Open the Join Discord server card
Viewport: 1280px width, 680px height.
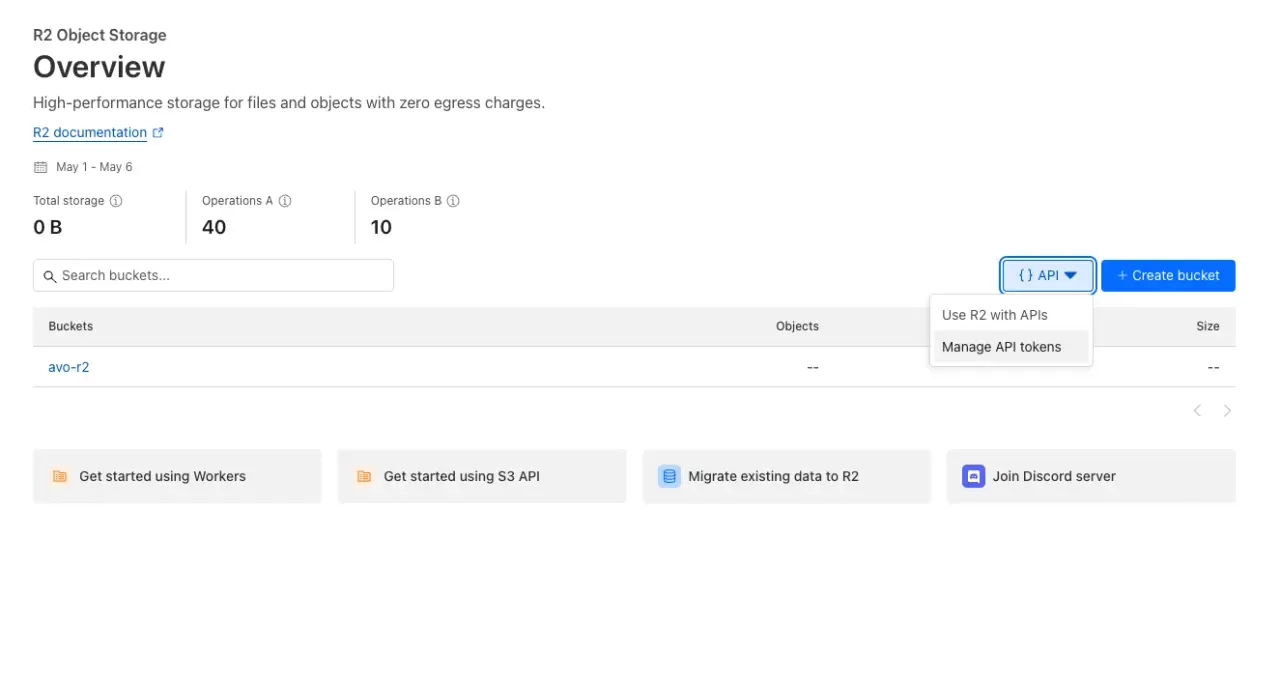(1090, 476)
